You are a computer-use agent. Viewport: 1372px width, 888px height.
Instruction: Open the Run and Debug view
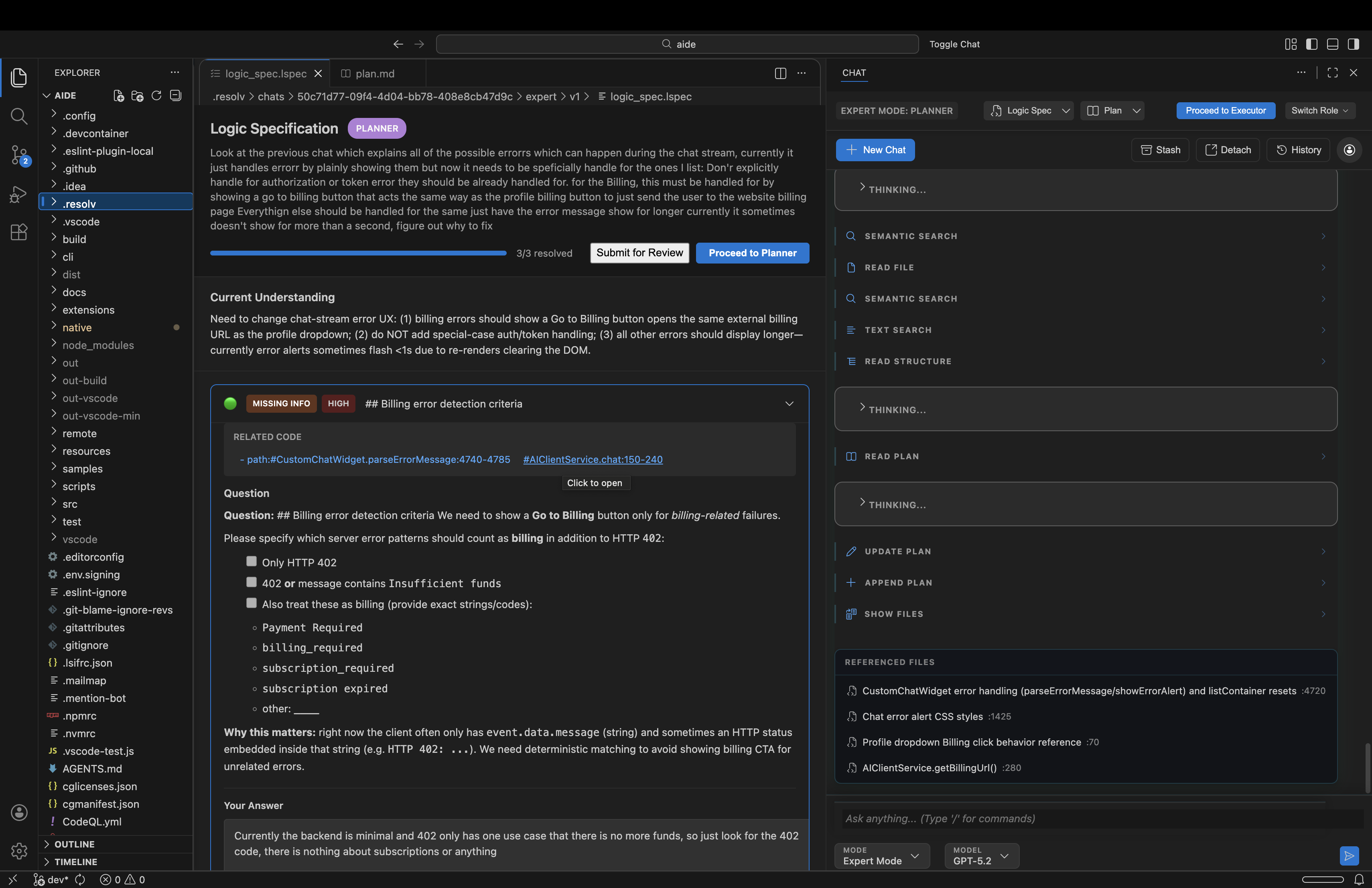click(x=19, y=194)
